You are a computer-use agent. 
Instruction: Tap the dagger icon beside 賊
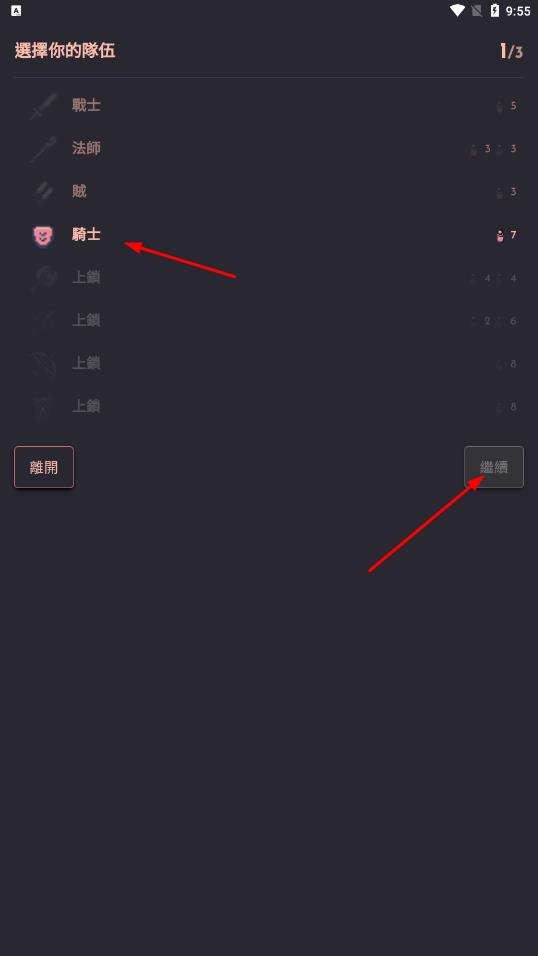coord(43,191)
